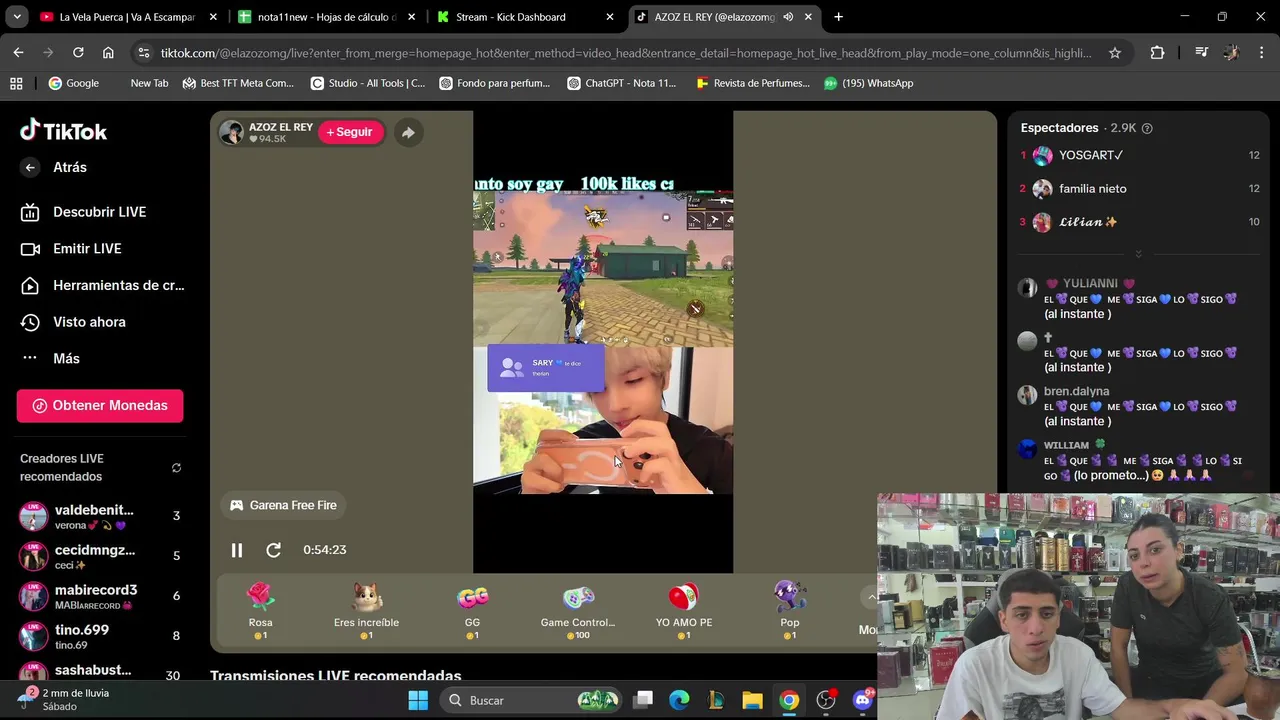This screenshot has height=720, width=1280.
Task: Go to Chrome home page
Action: click(x=108, y=53)
